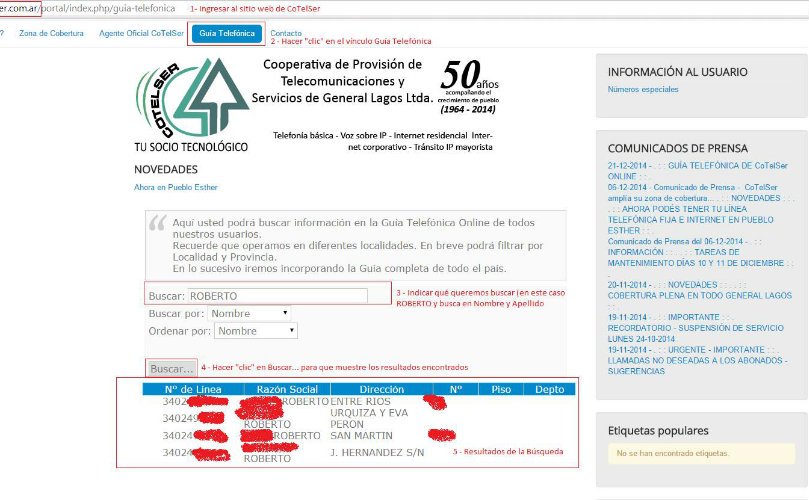Screen dimensions: 809x500
Task: Open the Guía Telefónica de CoTelSer Online press release
Action: [x=690, y=170]
